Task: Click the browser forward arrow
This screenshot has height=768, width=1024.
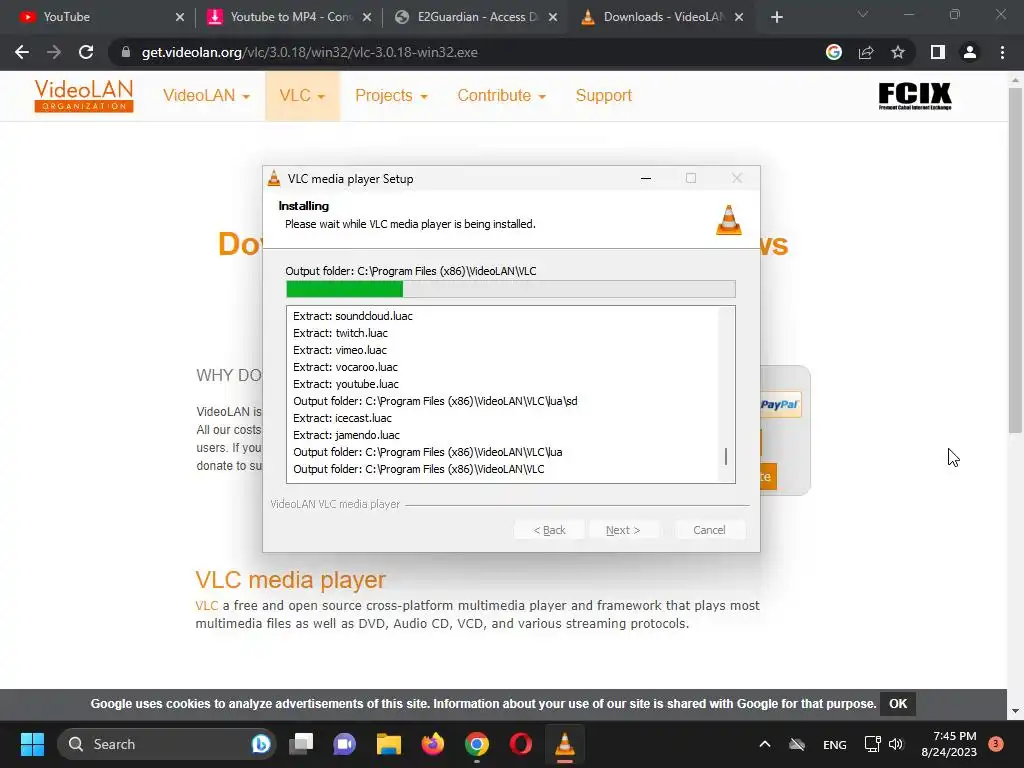Action: (54, 52)
